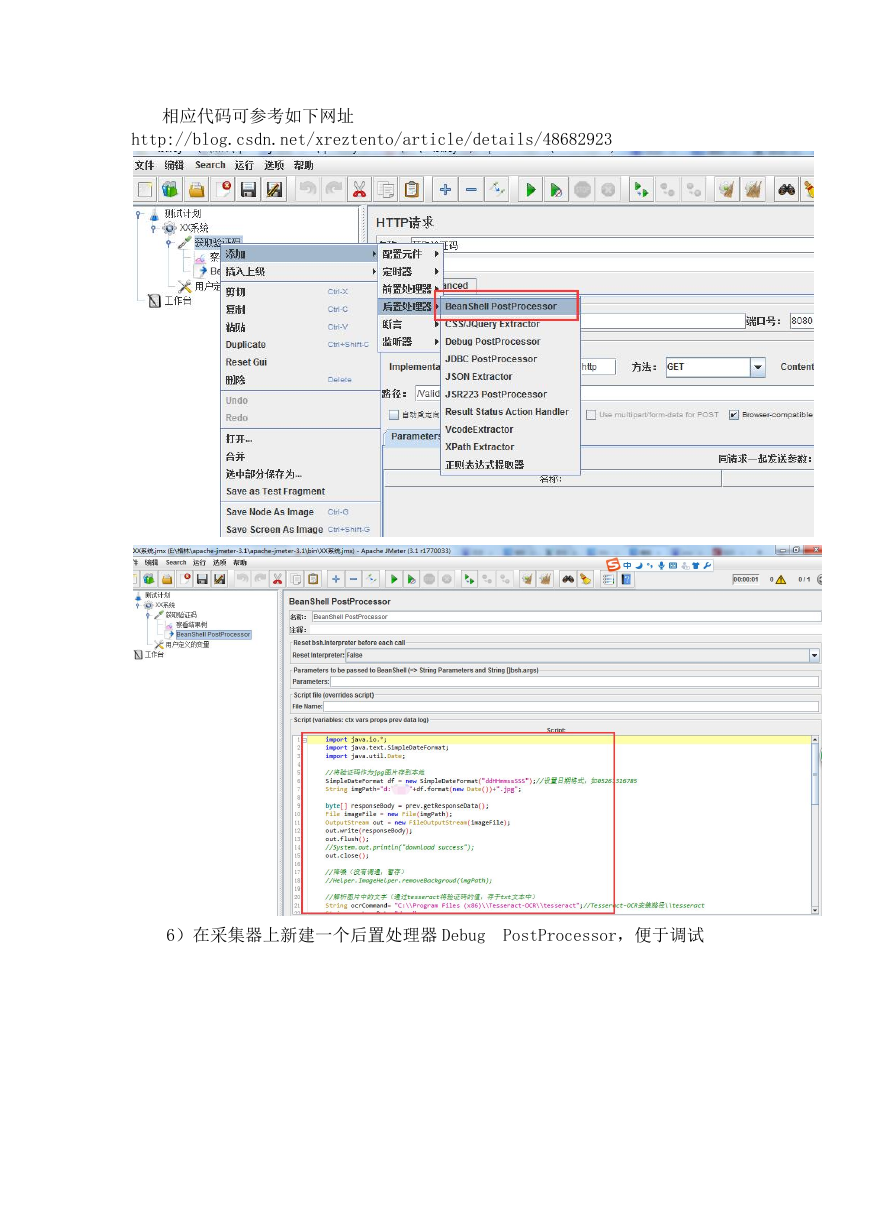Select BeanShell PostProcessor node in tree

[x=213, y=634]
